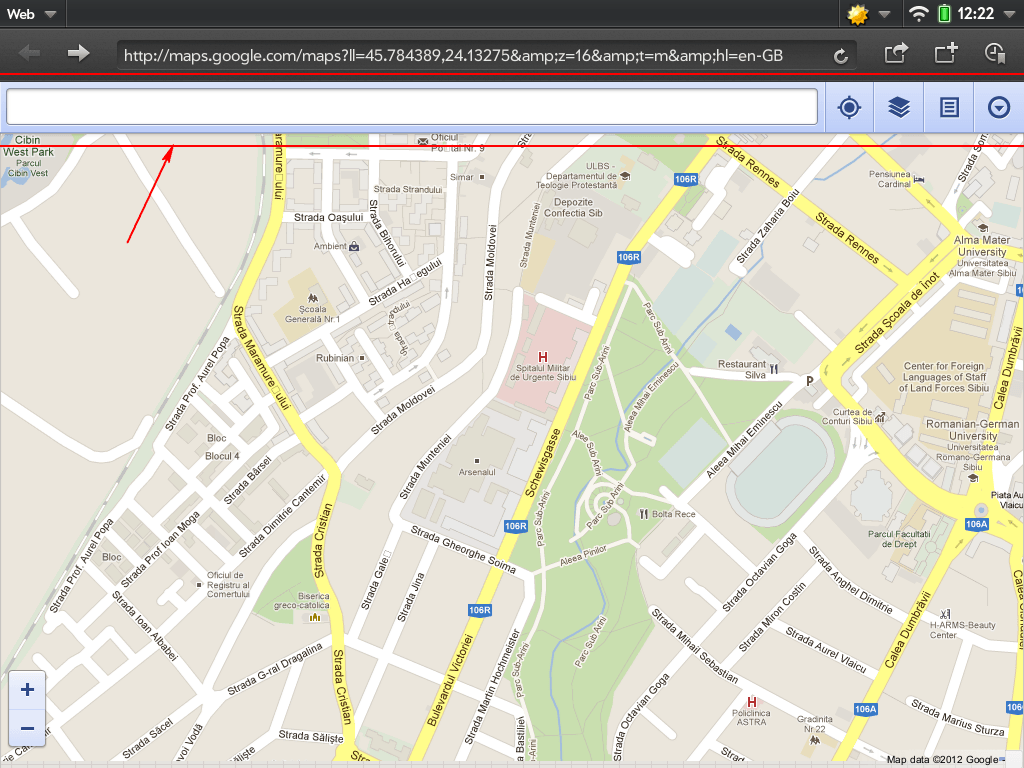This screenshot has height=768, width=1024.
Task: Tap the circled down-arrow options control
Action: [998, 107]
